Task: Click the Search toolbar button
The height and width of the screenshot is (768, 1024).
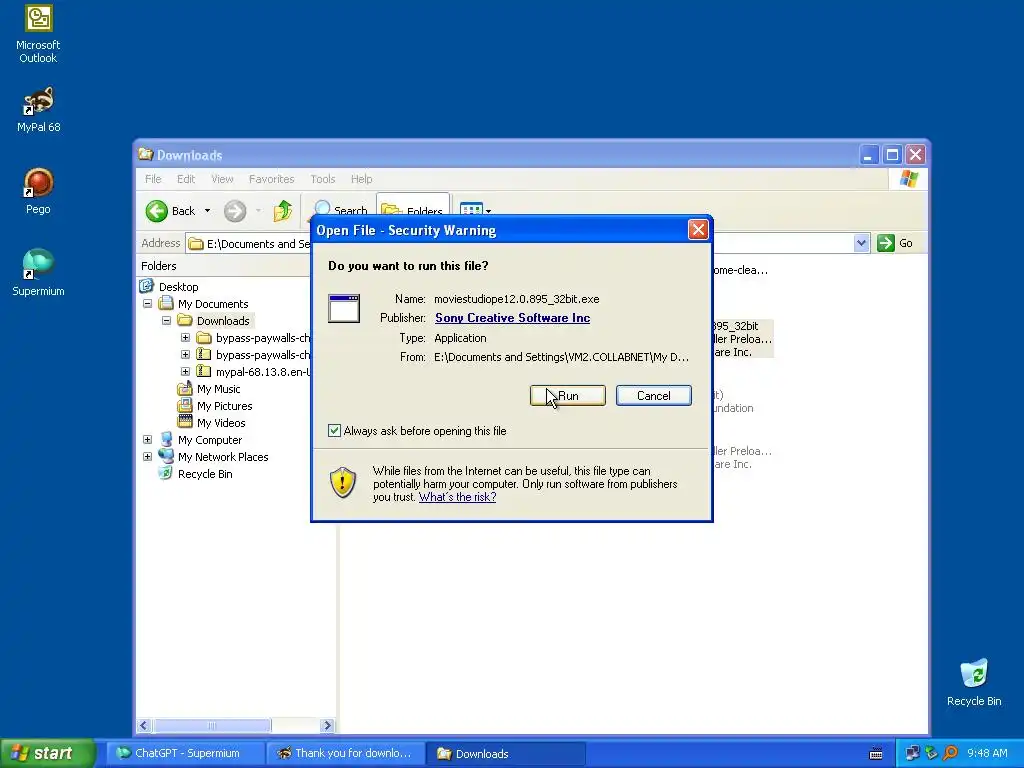Action: click(x=340, y=210)
